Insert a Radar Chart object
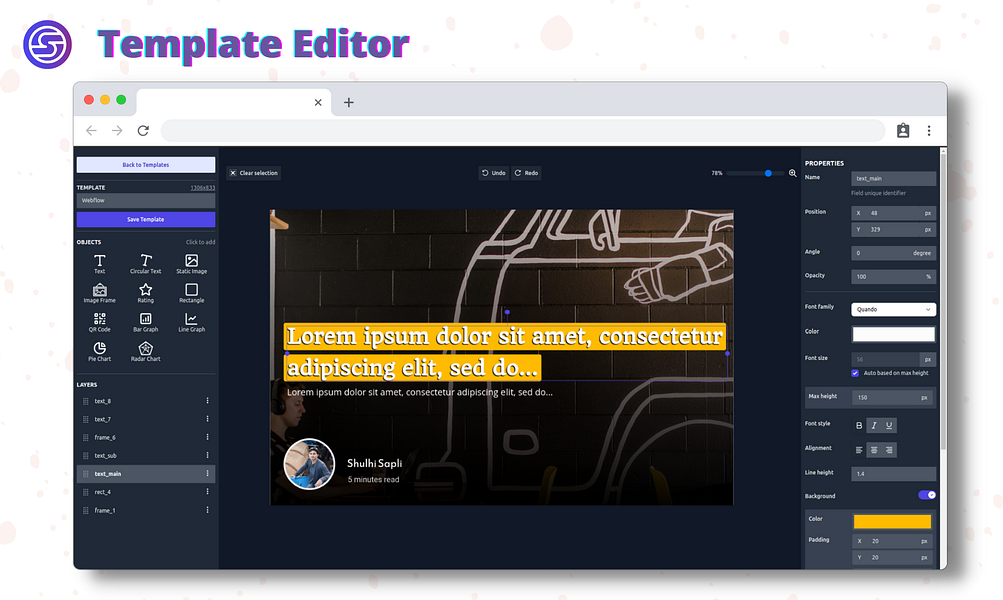Image resolution: width=1003 pixels, height=600 pixels. [x=146, y=351]
